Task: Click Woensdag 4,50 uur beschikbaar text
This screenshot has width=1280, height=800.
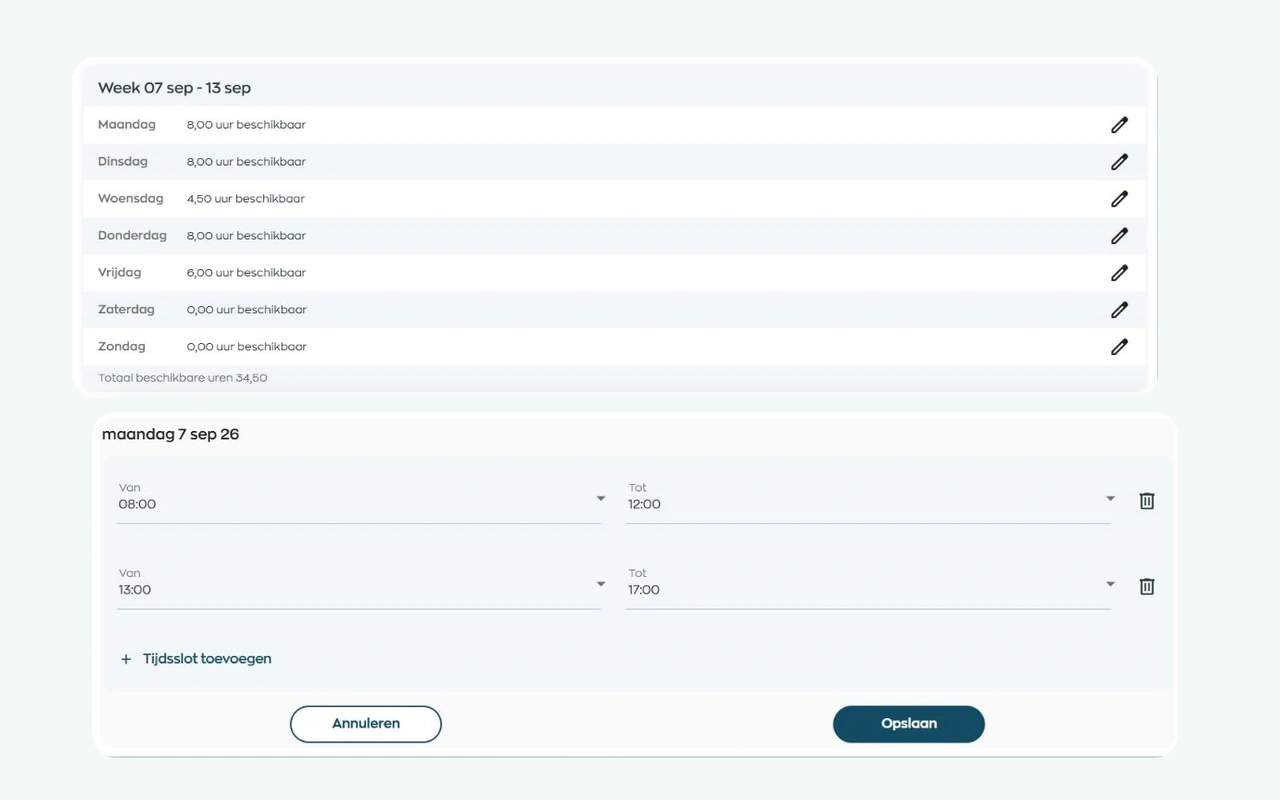Action: (246, 199)
